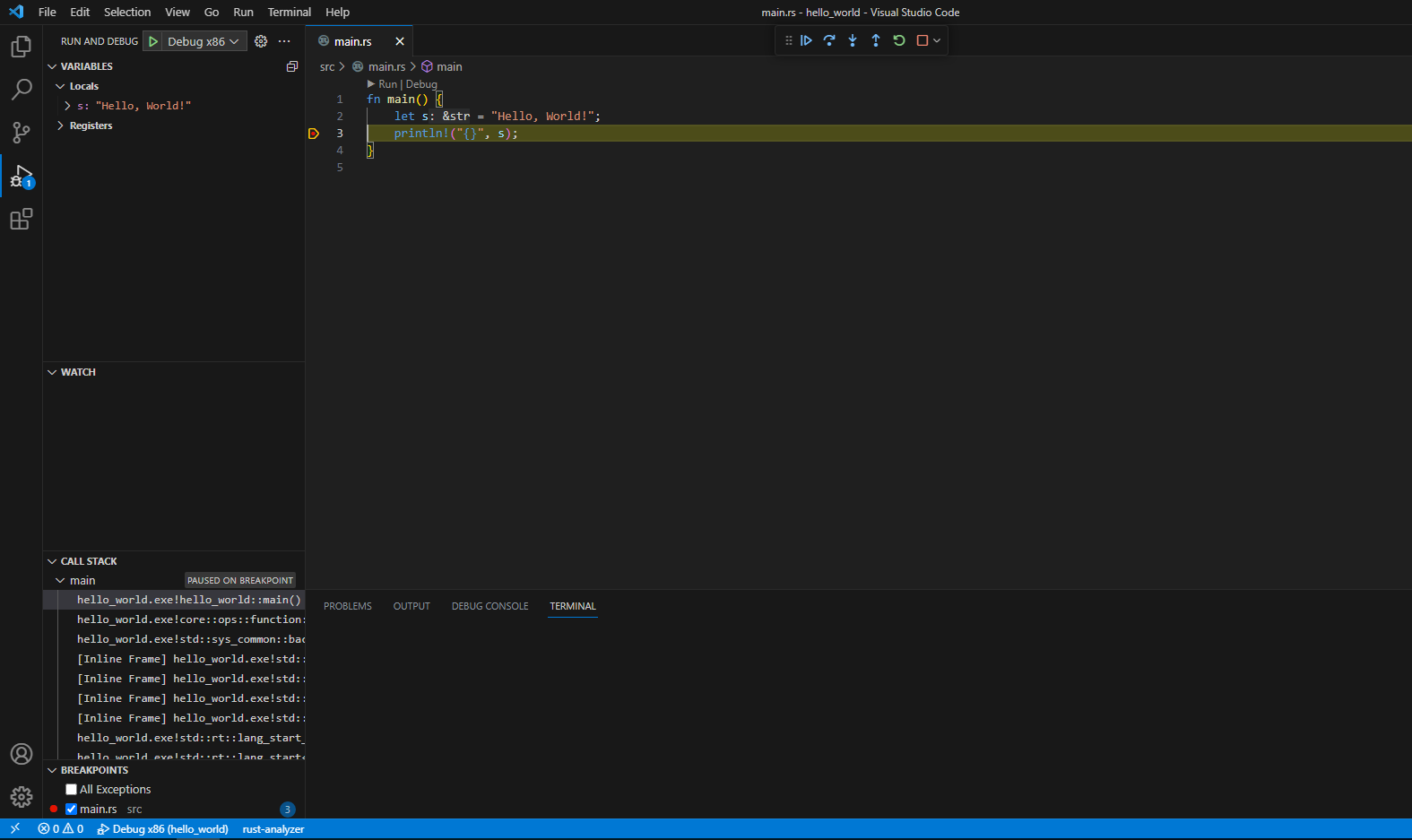Viewport: 1412px width, 840px height.
Task: Step over the current line
Action: coord(829,40)
